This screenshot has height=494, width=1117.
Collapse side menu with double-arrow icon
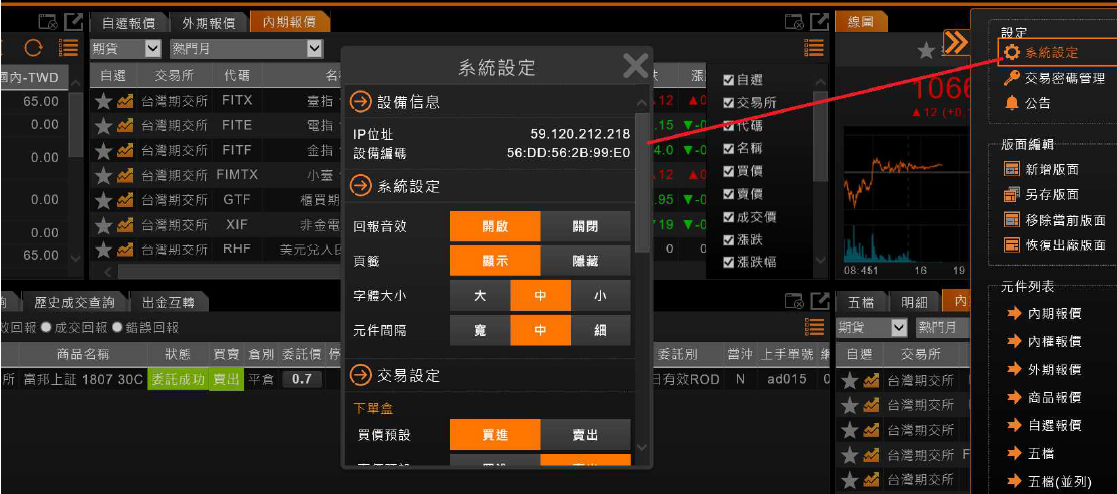tap(956, 42)
